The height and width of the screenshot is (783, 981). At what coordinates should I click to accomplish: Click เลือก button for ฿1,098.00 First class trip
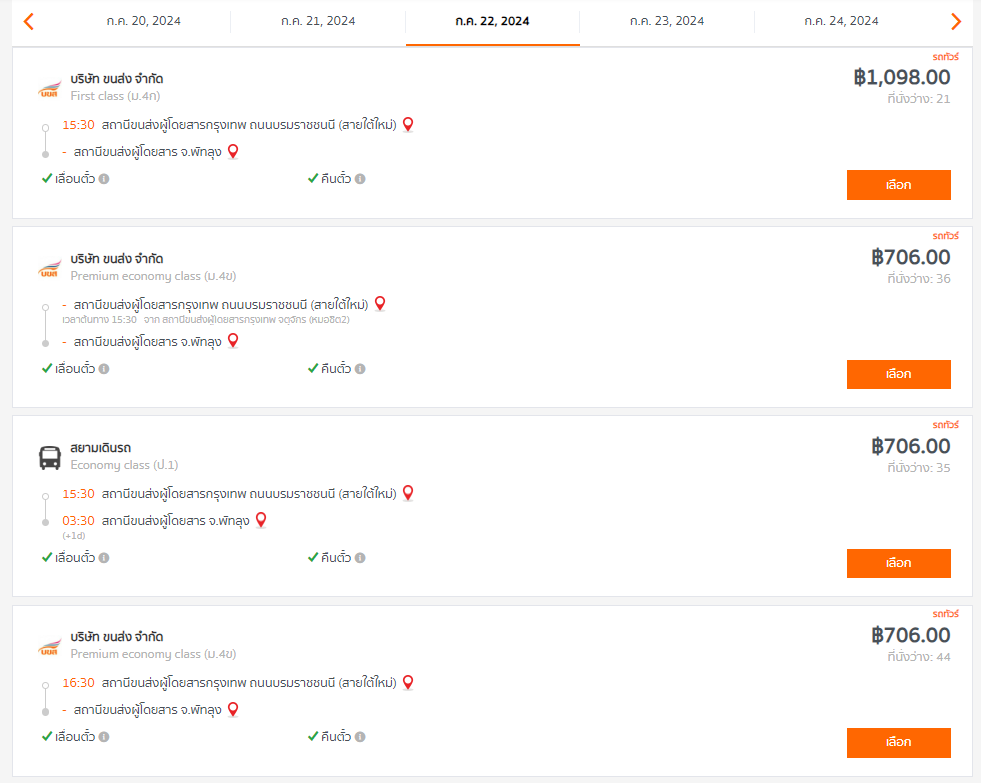point(898,185)
